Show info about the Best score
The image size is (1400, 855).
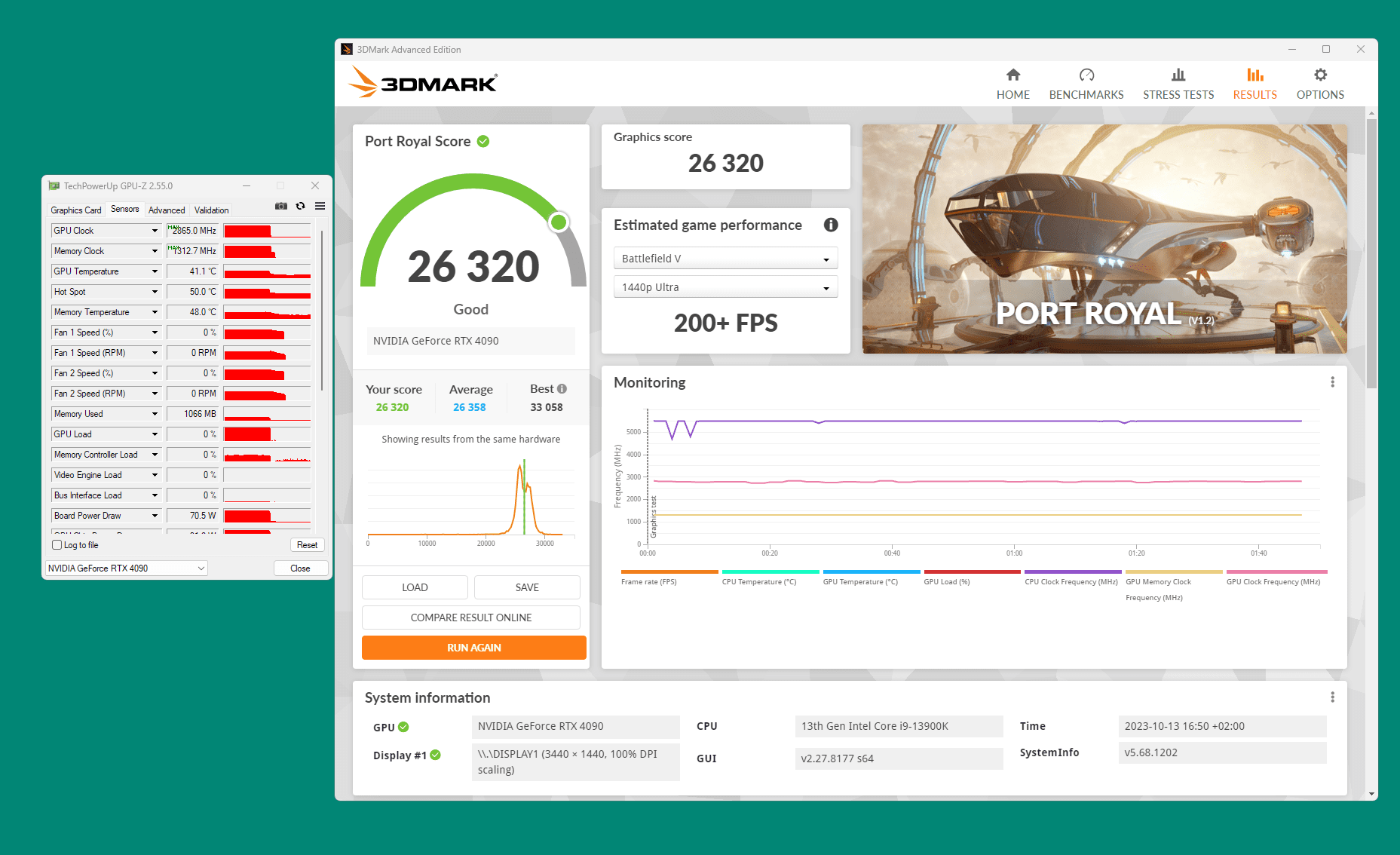click(x=562, y=389)
